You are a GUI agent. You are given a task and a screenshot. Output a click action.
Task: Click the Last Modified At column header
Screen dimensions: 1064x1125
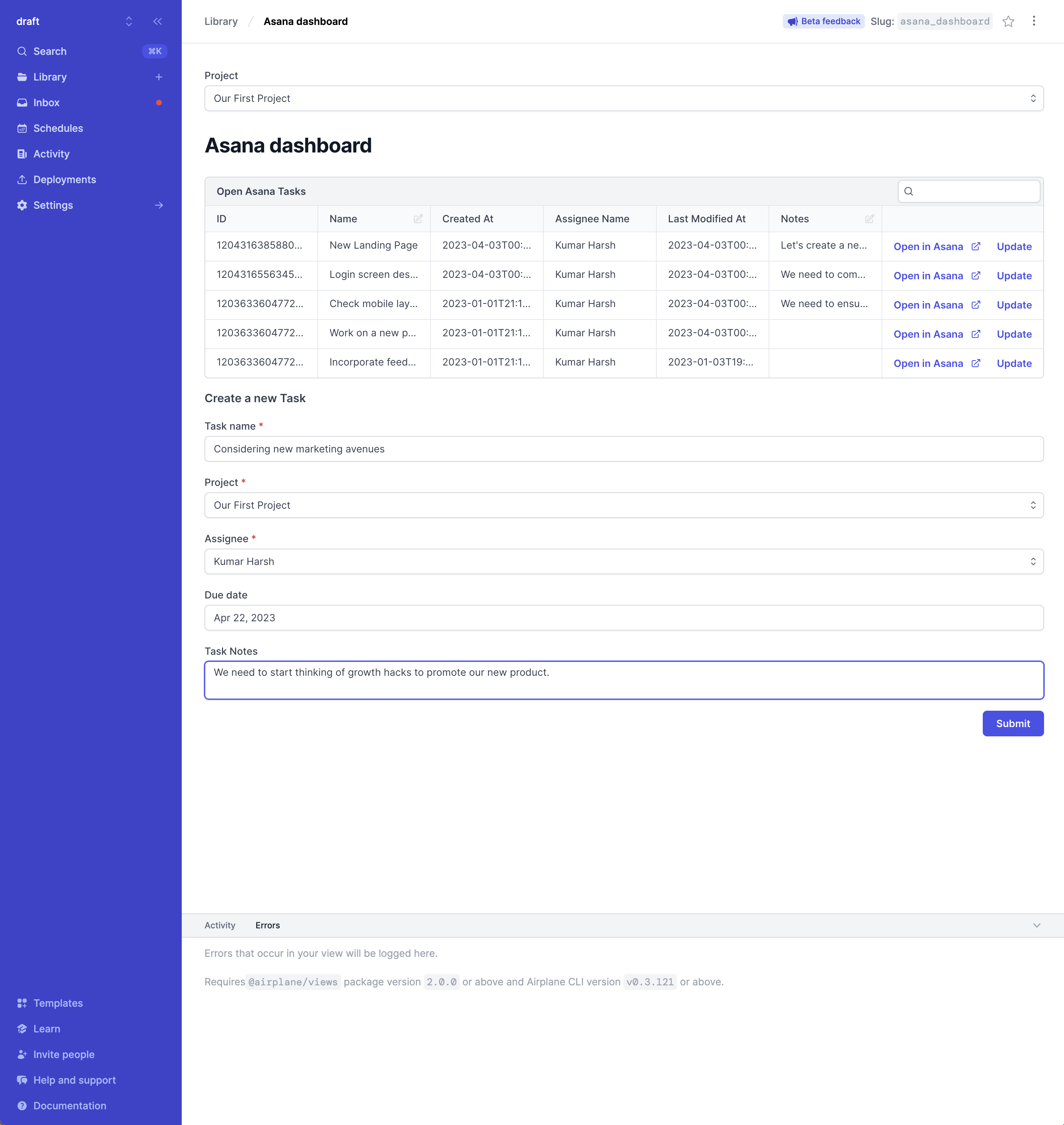[x=712, y=219]
